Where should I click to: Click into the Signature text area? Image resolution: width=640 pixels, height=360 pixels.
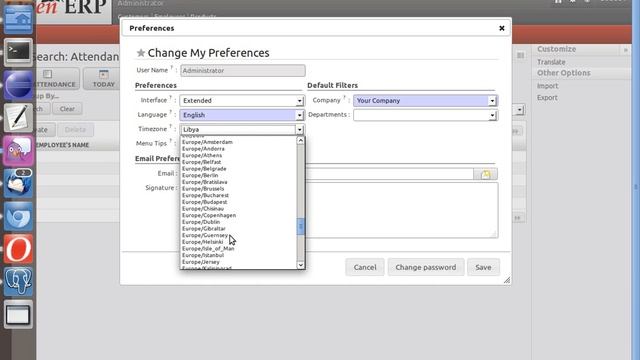(402, 210)
